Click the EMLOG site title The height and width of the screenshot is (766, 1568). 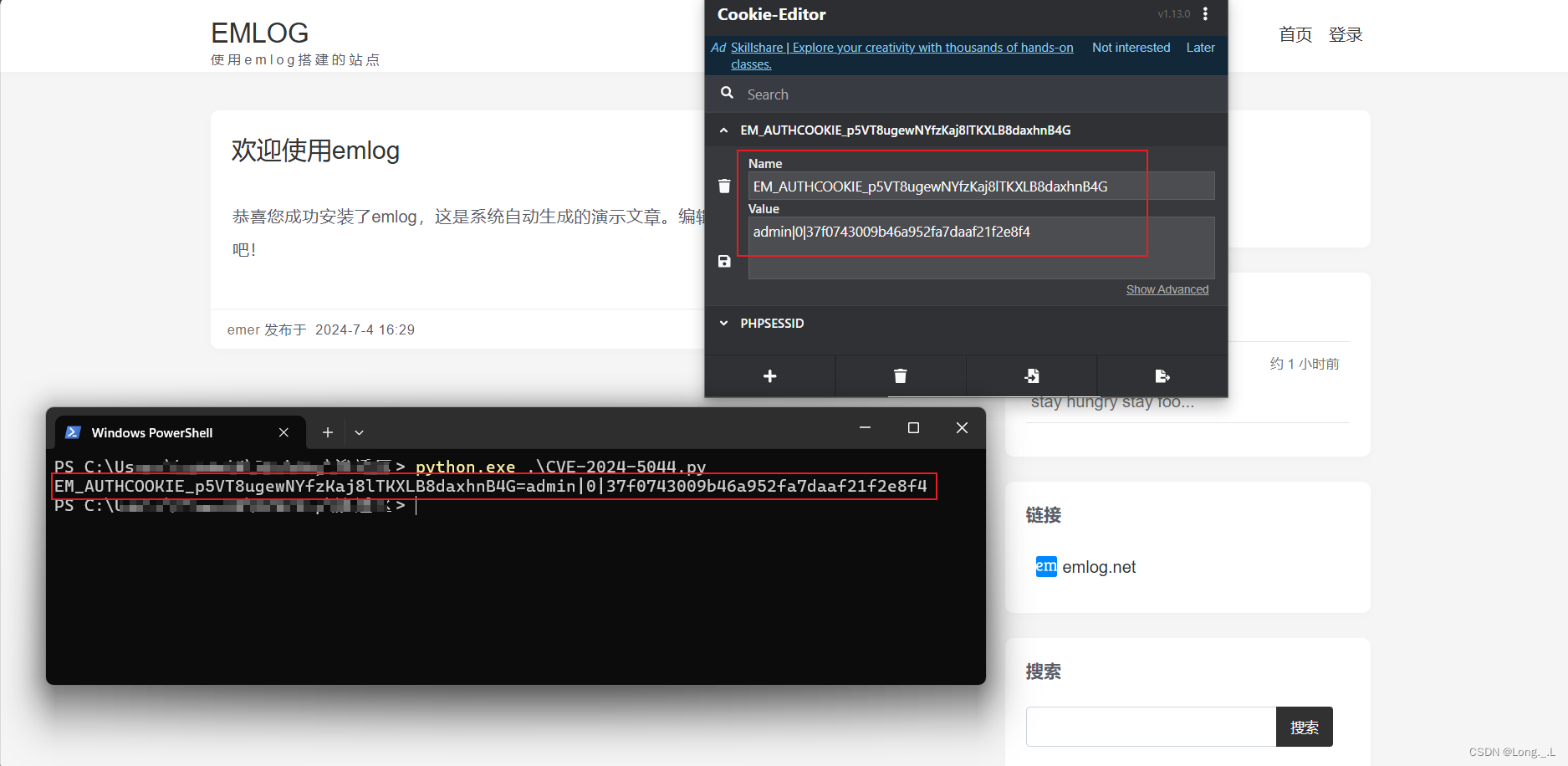260,33
